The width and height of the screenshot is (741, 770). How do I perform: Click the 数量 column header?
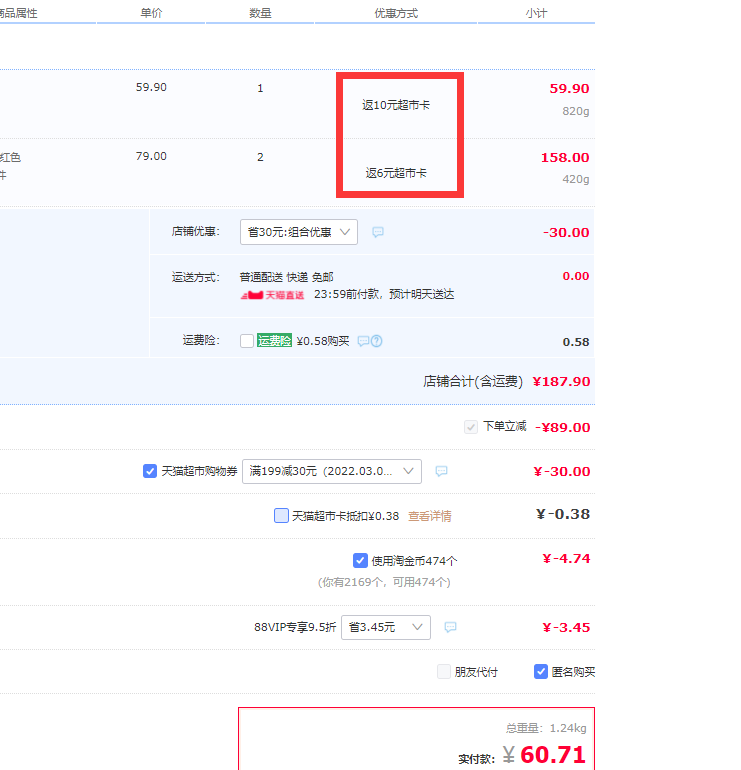tap(260, 13)
